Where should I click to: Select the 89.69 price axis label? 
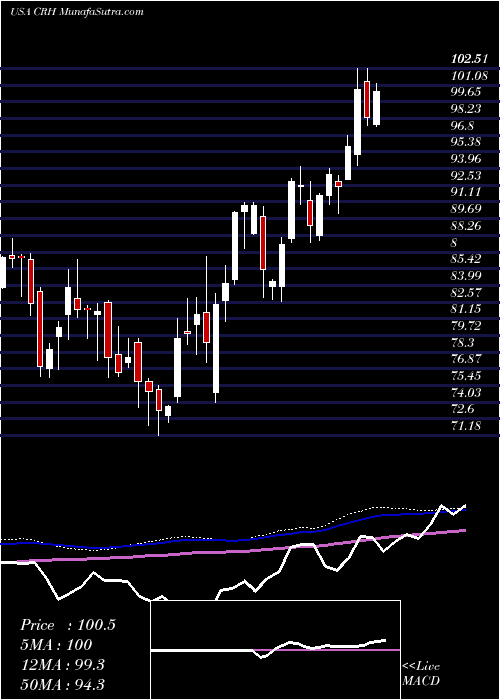coord(467,209)
